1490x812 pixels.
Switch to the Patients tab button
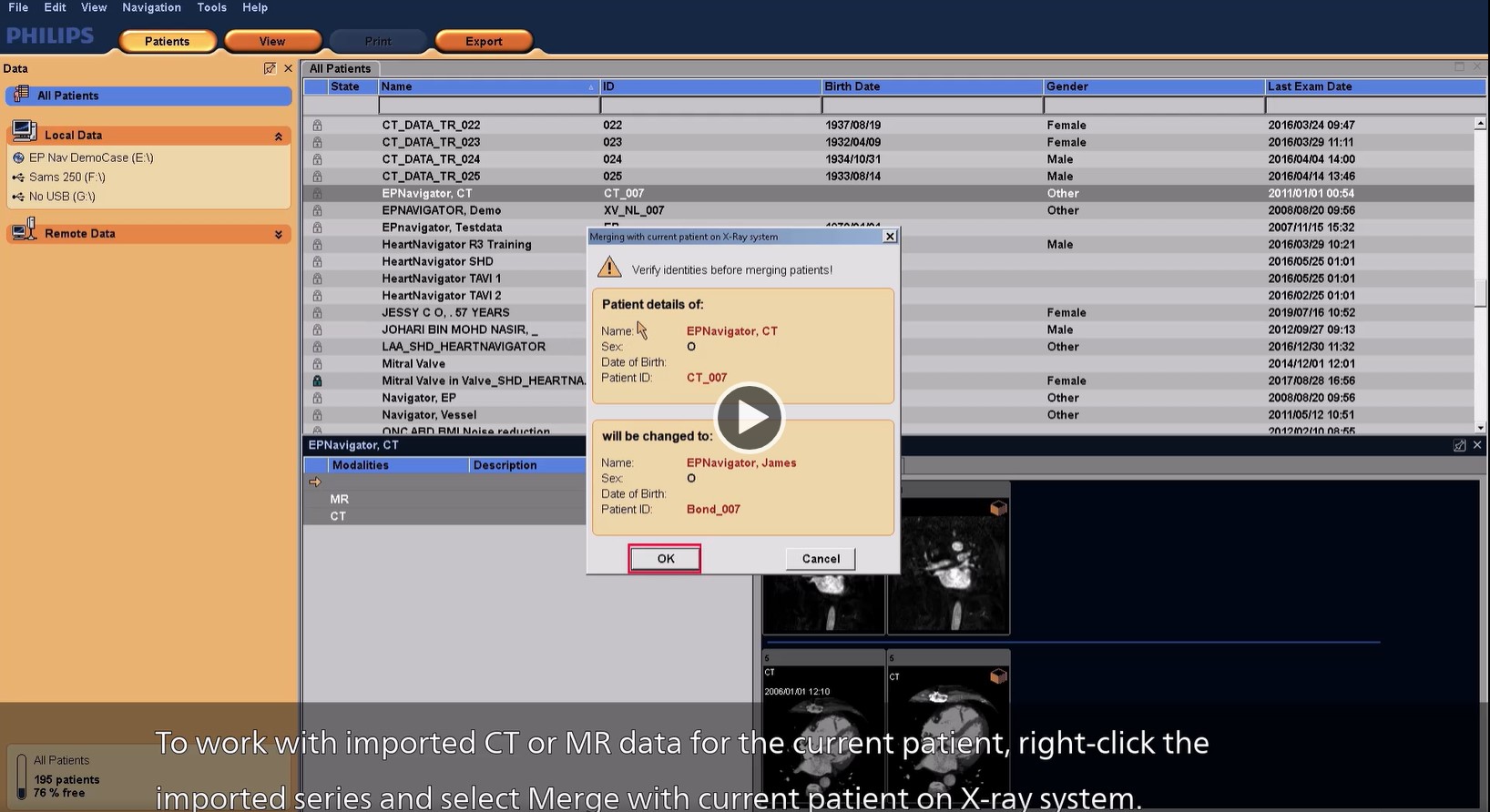[x=168, y=41]
